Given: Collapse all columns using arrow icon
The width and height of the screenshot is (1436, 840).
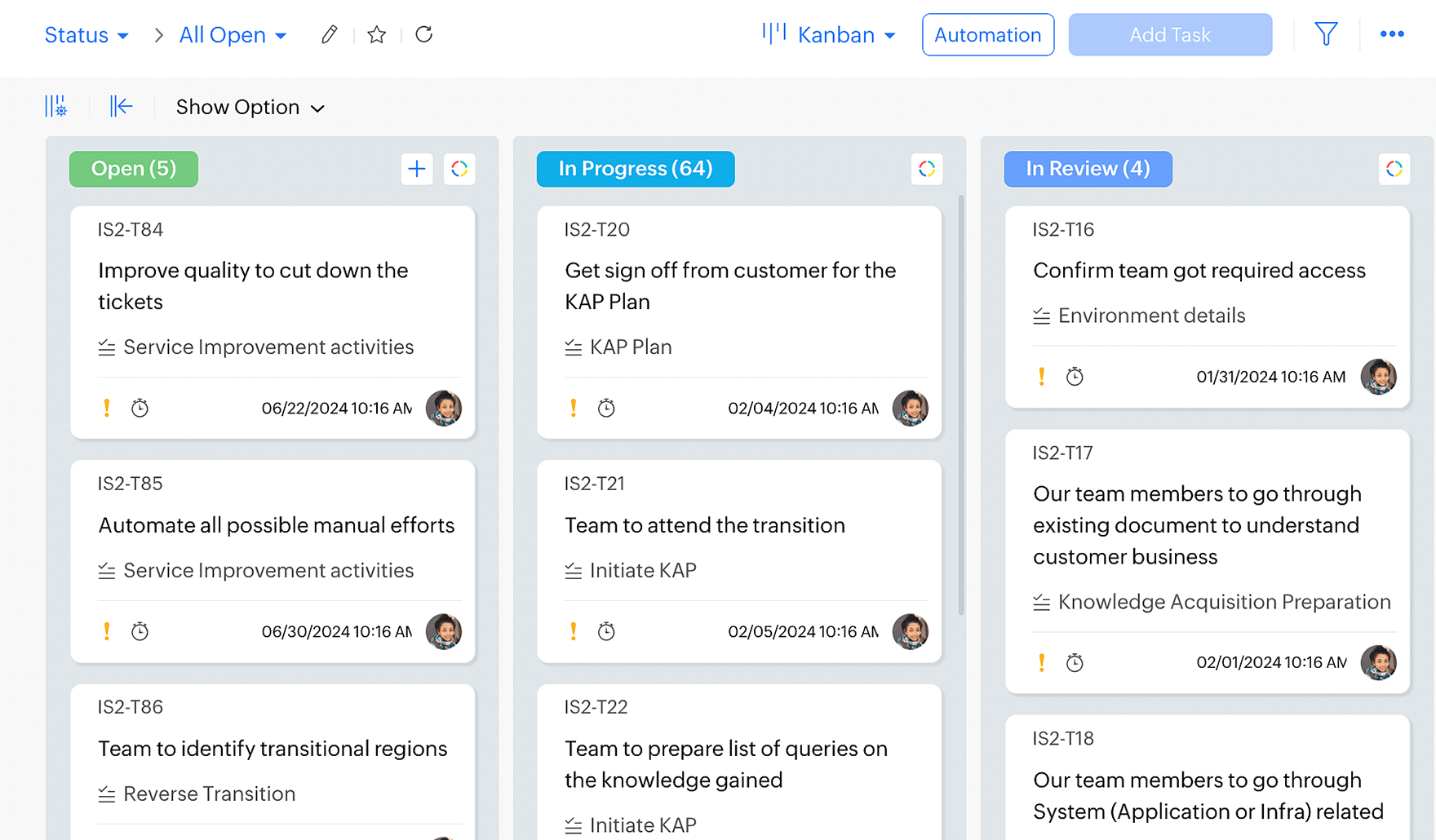Looking at the screenshot, I should click(x=121, y=107).
